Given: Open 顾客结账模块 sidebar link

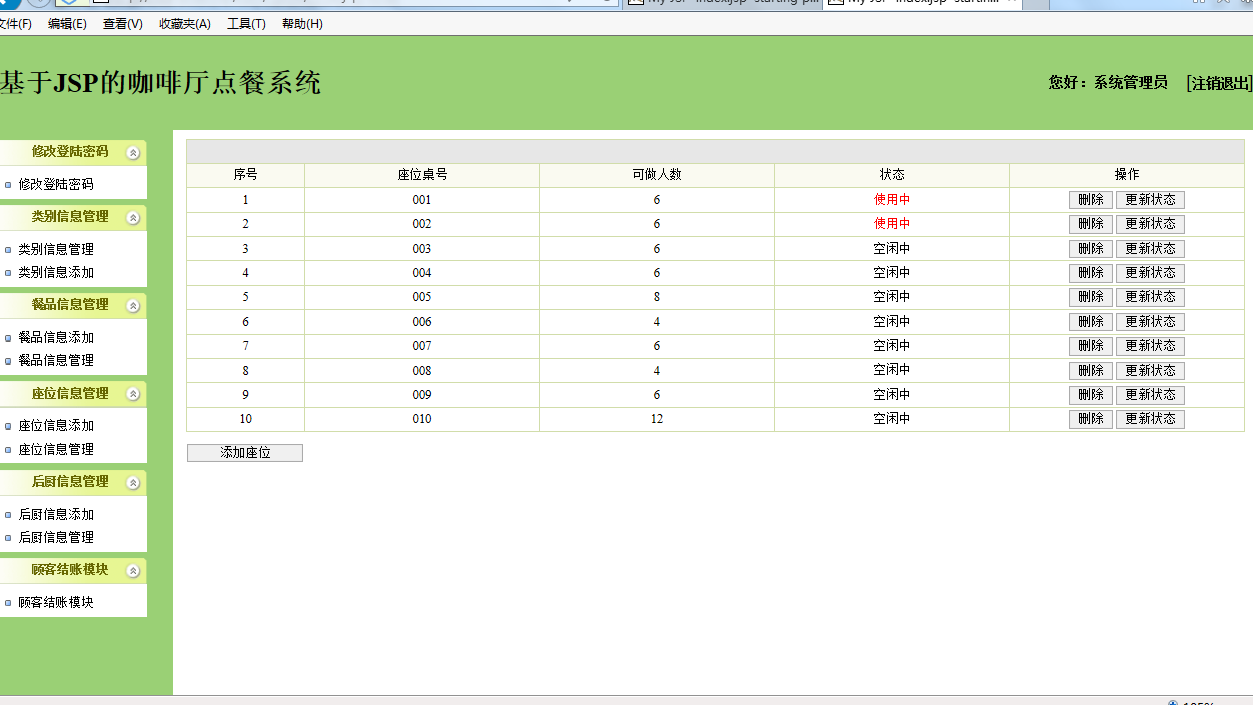Looking at the screenshot, I should click(56, 603).
